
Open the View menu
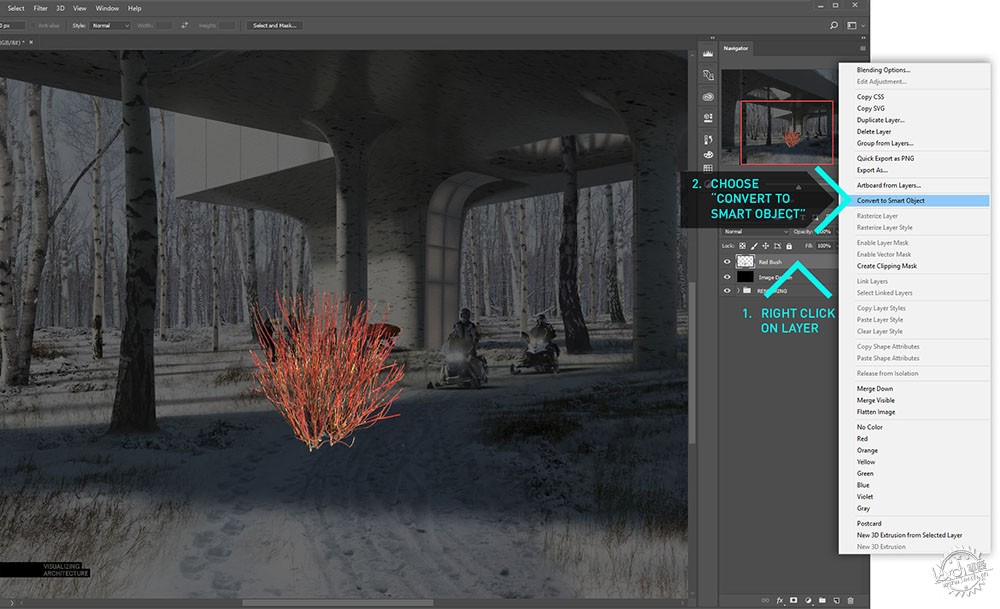(x=80, y=8)
